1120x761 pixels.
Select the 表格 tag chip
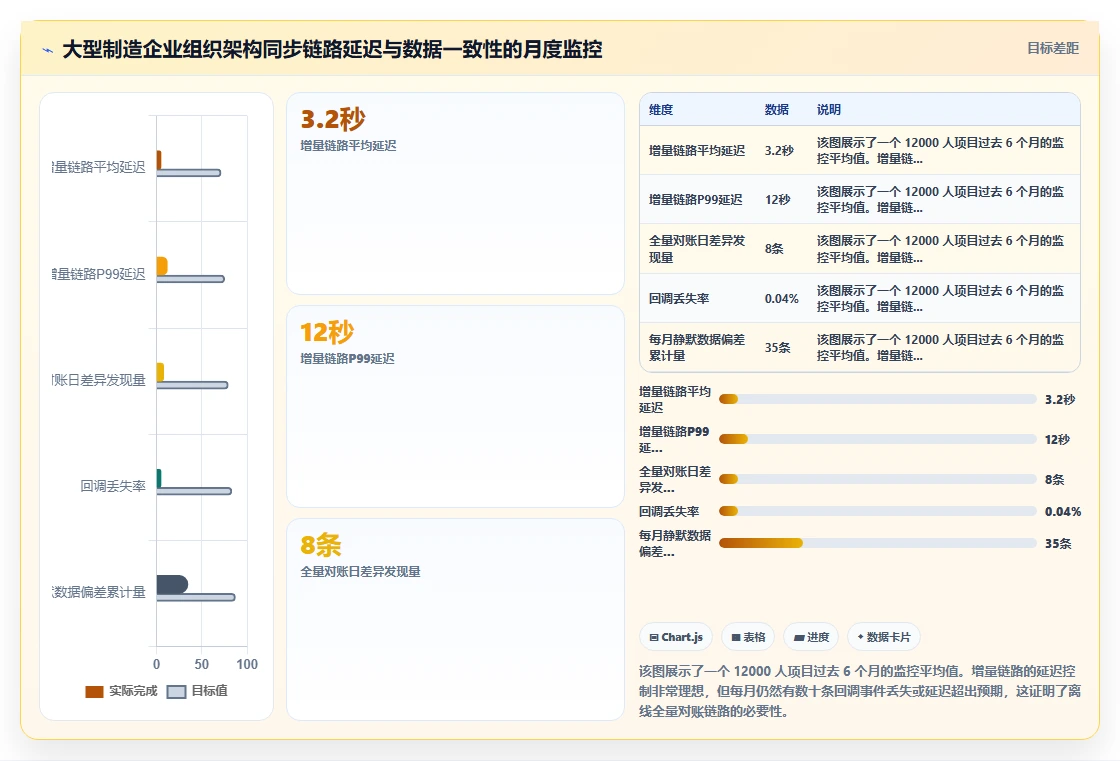click(748, 637)
